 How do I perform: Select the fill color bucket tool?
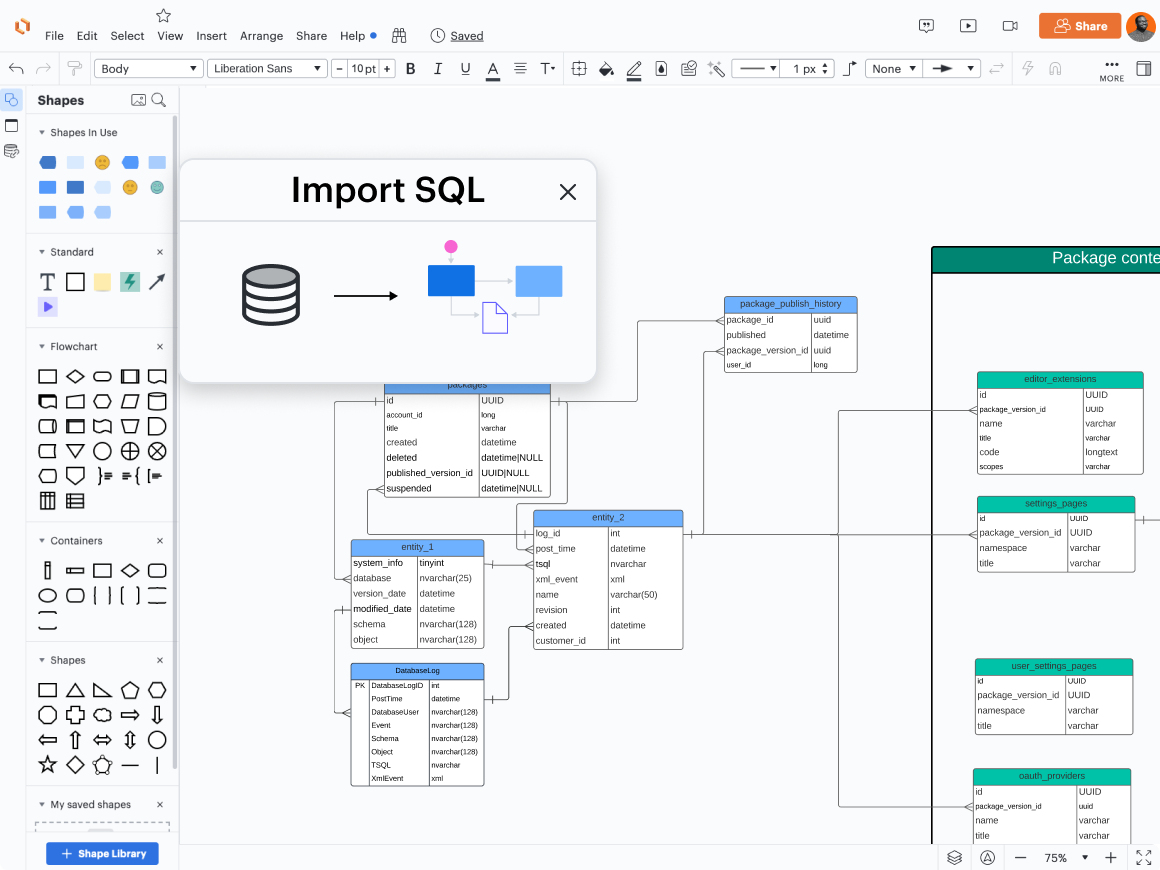(x=605, y=68)
